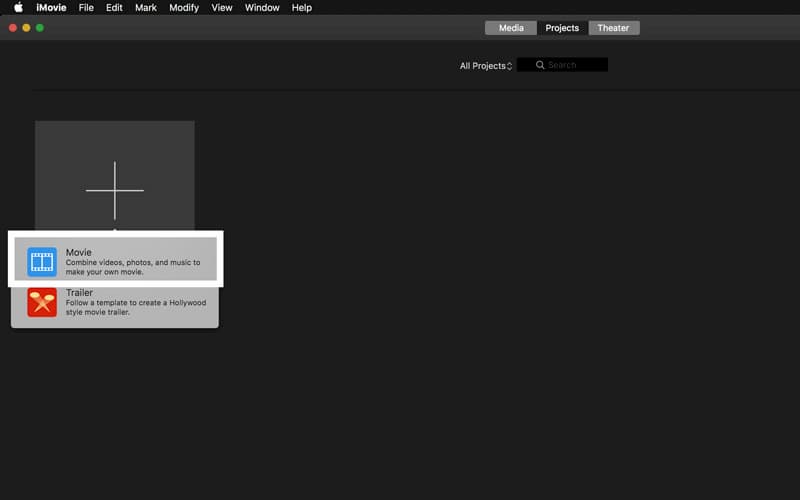Open the Window menu

[262, 8]
